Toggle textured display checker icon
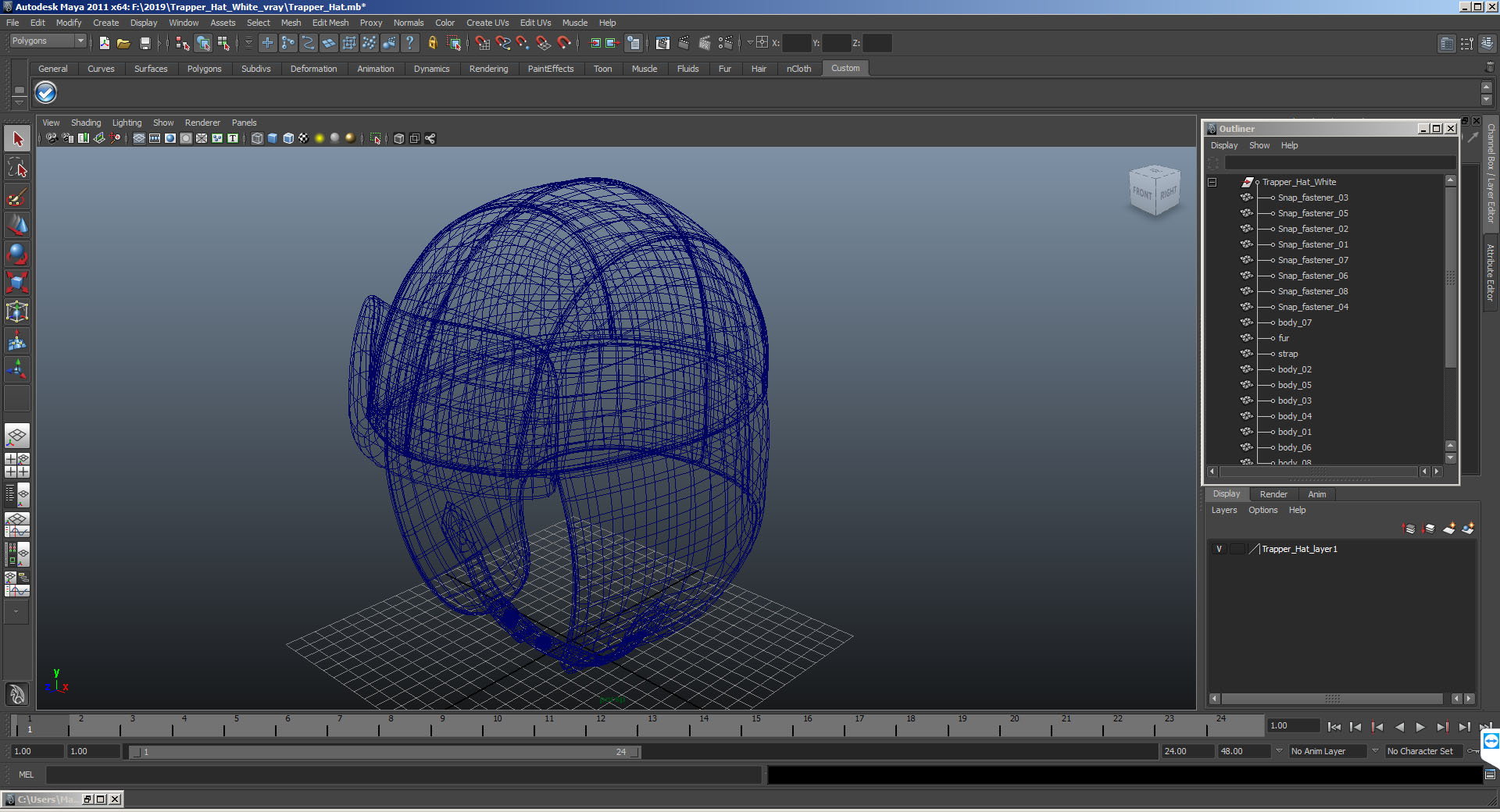Image resolution: width=1500 pixels, height=812 pixels. point(304,138)
